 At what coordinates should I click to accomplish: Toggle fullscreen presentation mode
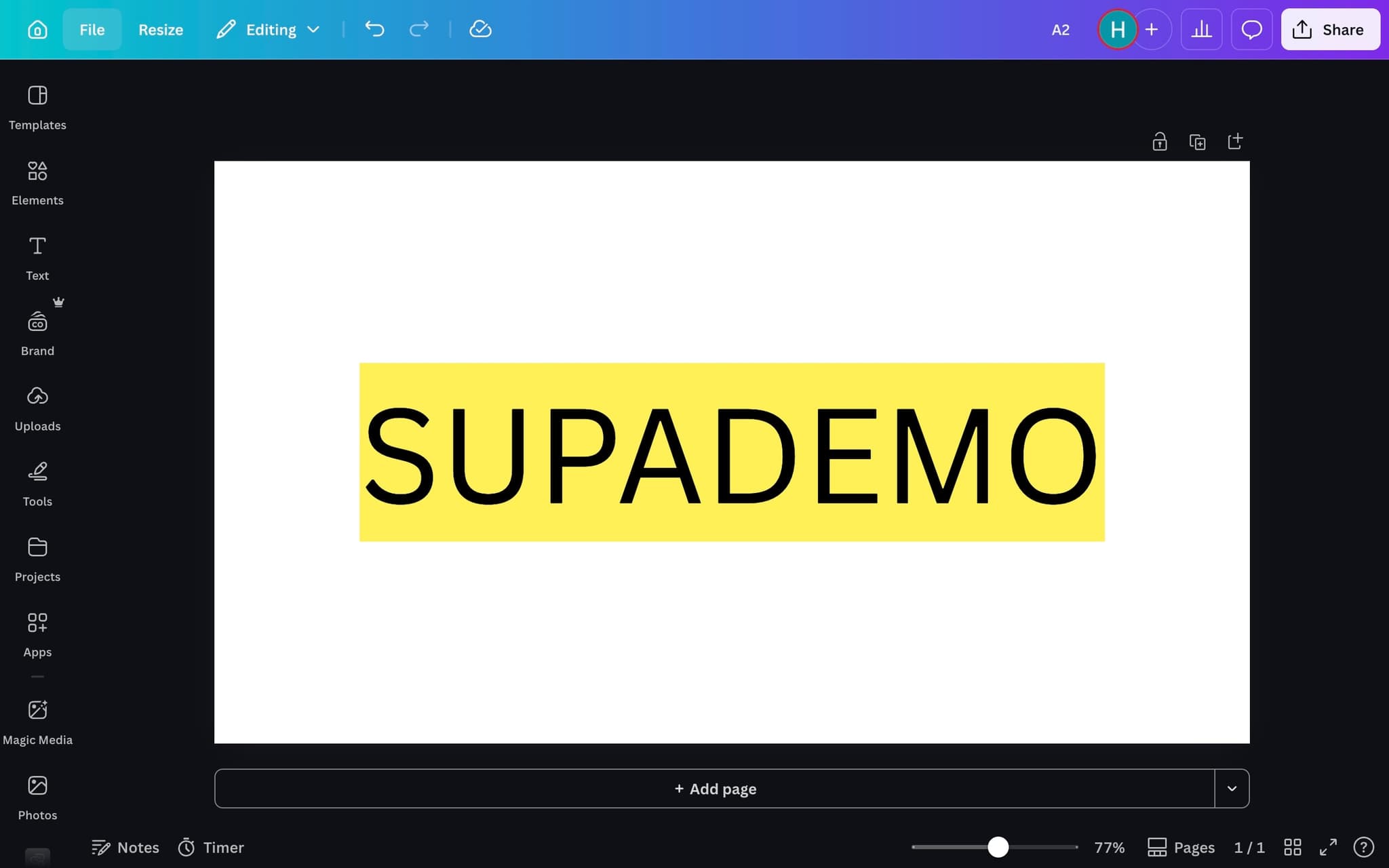(x=1328, y=847)
